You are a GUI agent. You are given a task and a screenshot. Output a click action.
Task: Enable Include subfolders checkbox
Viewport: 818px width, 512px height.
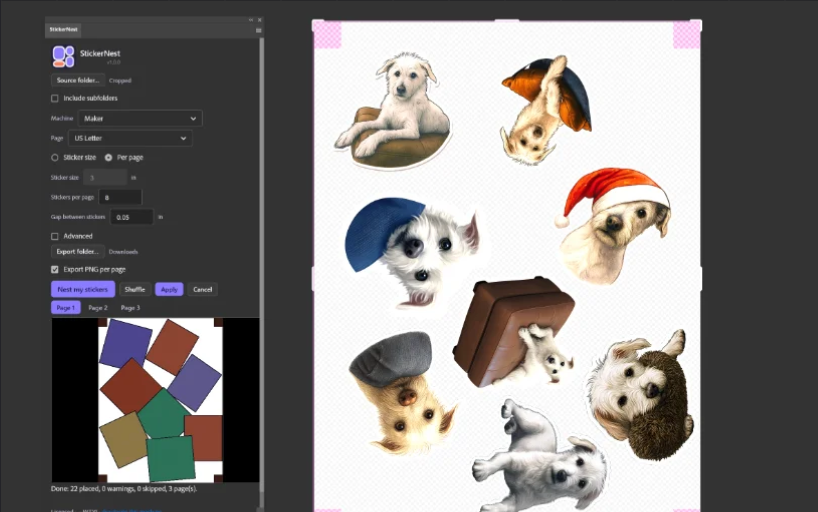point(55,98)
